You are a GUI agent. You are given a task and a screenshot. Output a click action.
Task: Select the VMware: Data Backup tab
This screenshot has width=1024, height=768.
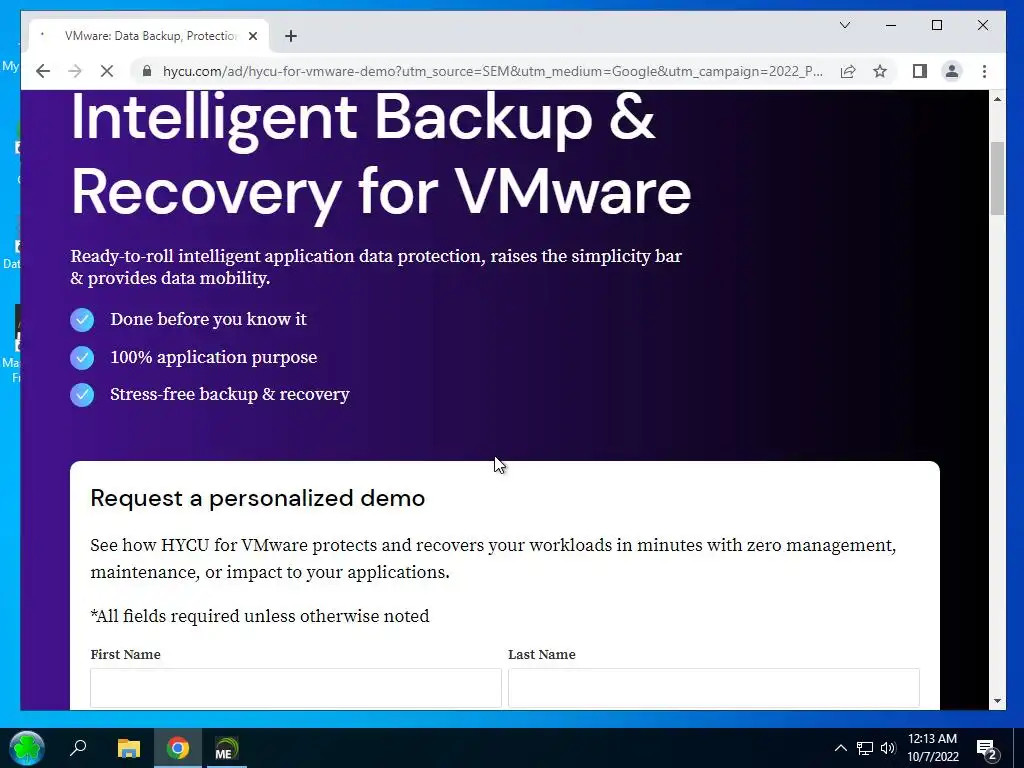coord(149,36)
